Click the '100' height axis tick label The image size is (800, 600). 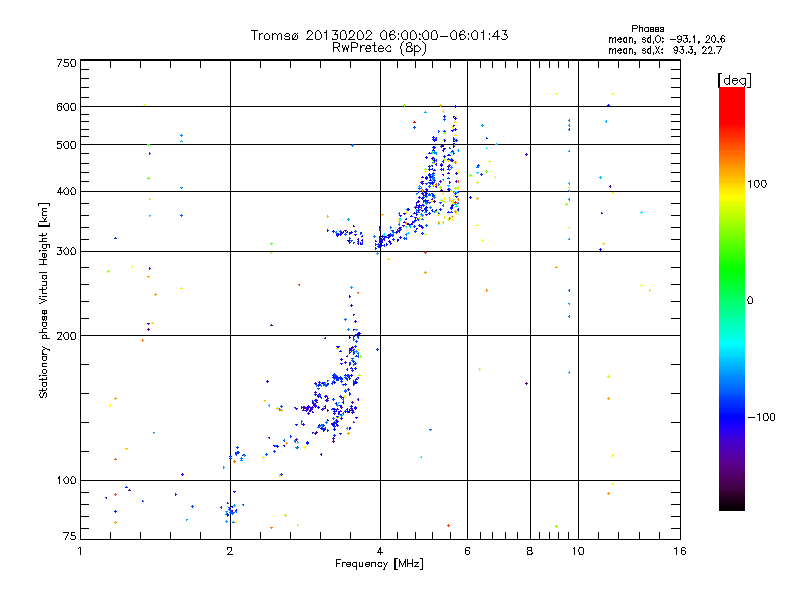[66, 481]
